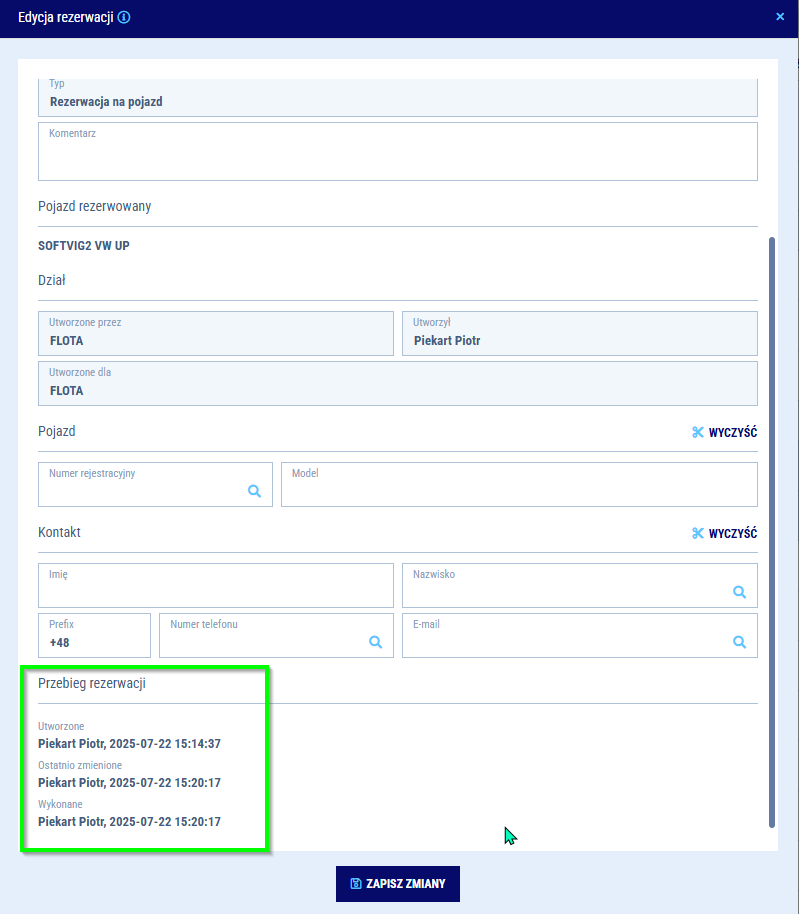Click the scissors icon in the Kontakt section
Image resolution: width=799 pixels, height=914 pixels.
[x=698, y=533]
